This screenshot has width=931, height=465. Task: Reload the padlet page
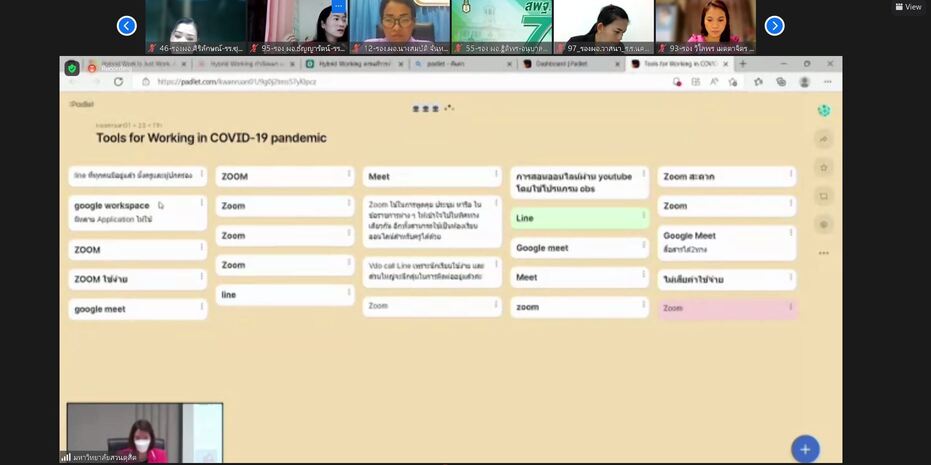tap(119, 82)
